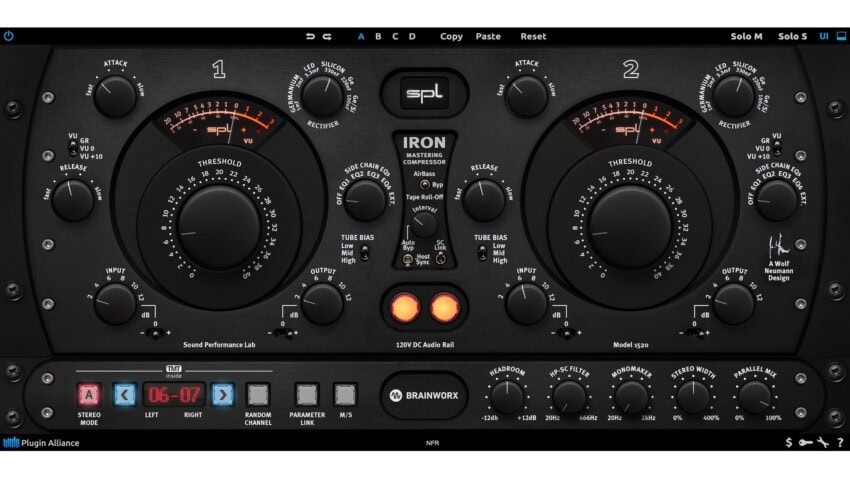Adjust the Headroom knob
This screenshot has width=850, height=478.
[x=507, y=398]
